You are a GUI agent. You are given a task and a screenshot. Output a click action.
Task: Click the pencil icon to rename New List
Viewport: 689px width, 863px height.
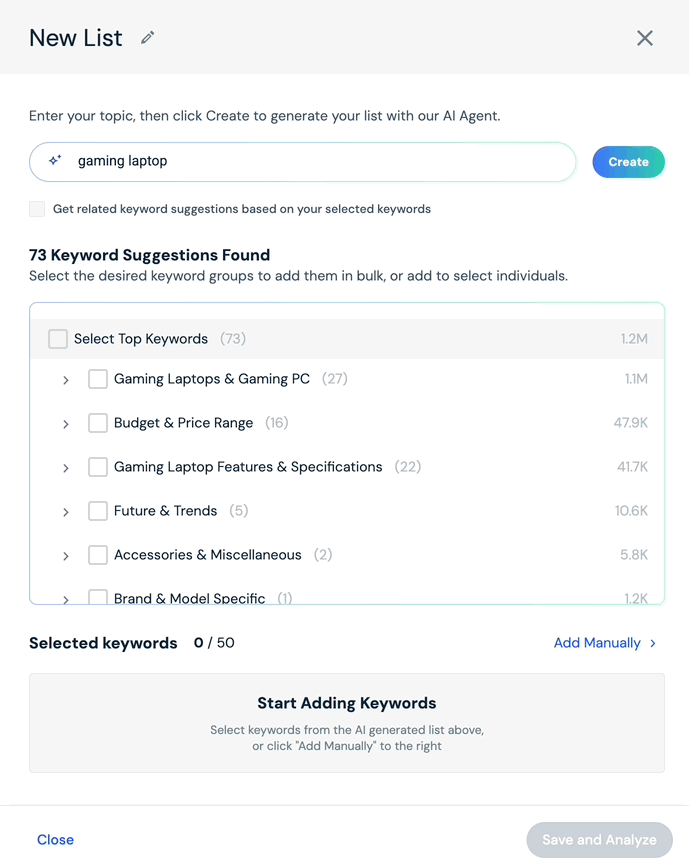(x=147, y=37)
